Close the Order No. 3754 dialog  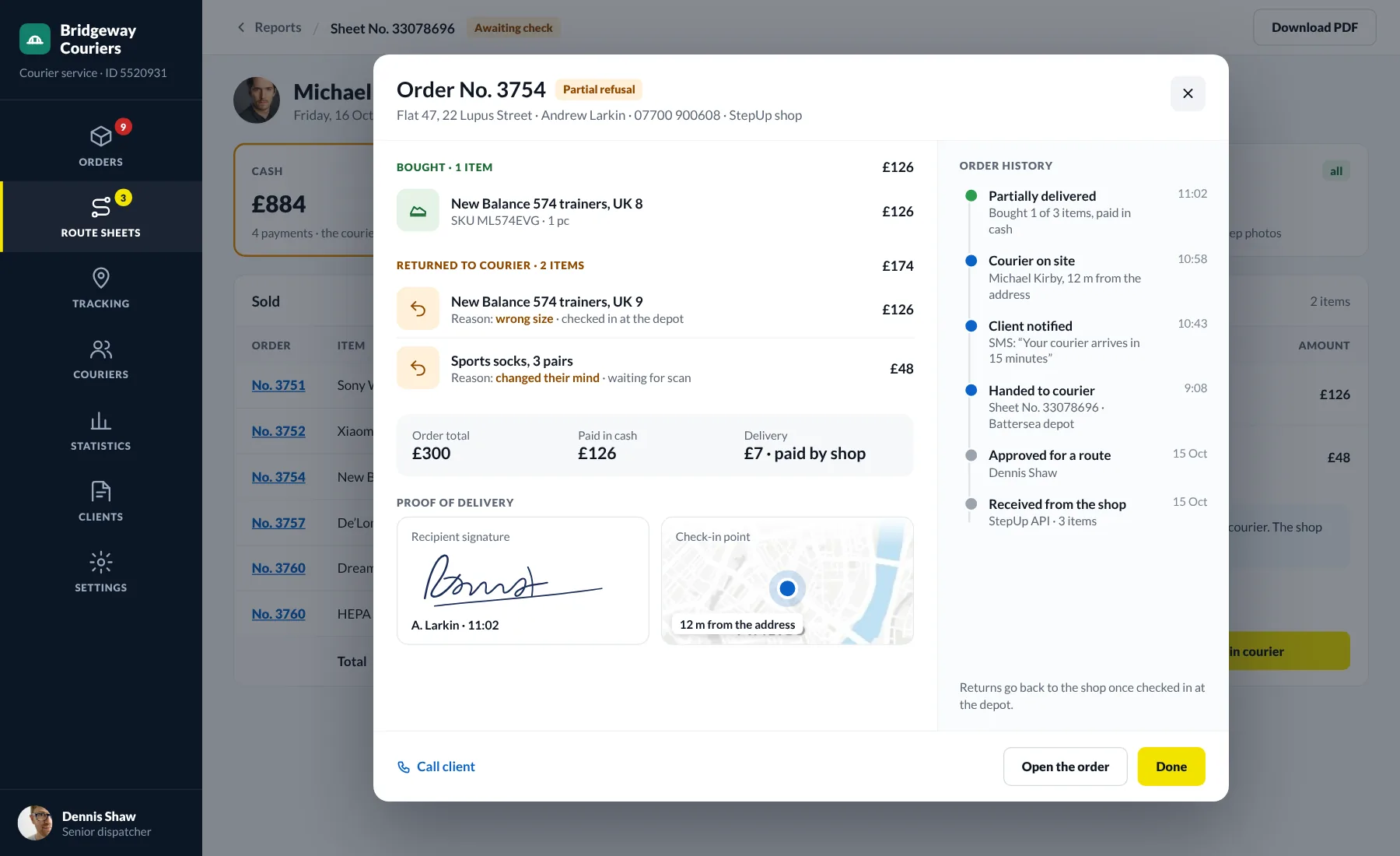[x=1188, y=93]
